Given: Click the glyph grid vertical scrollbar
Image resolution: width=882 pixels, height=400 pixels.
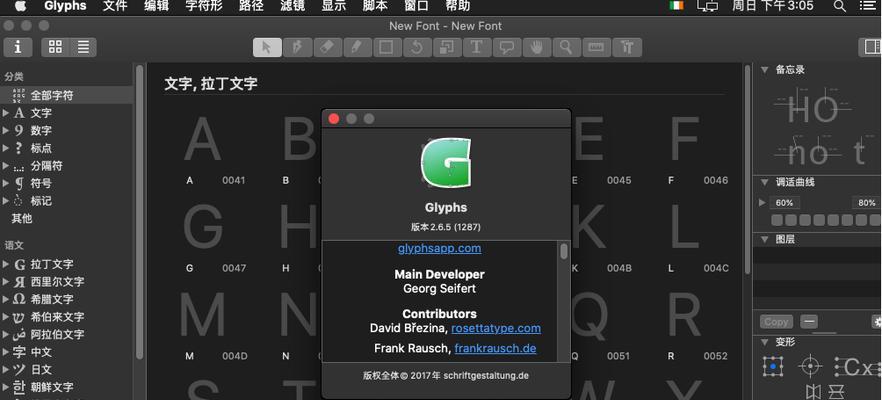Looking at the screenshot, I should click(x=748, y=169).
